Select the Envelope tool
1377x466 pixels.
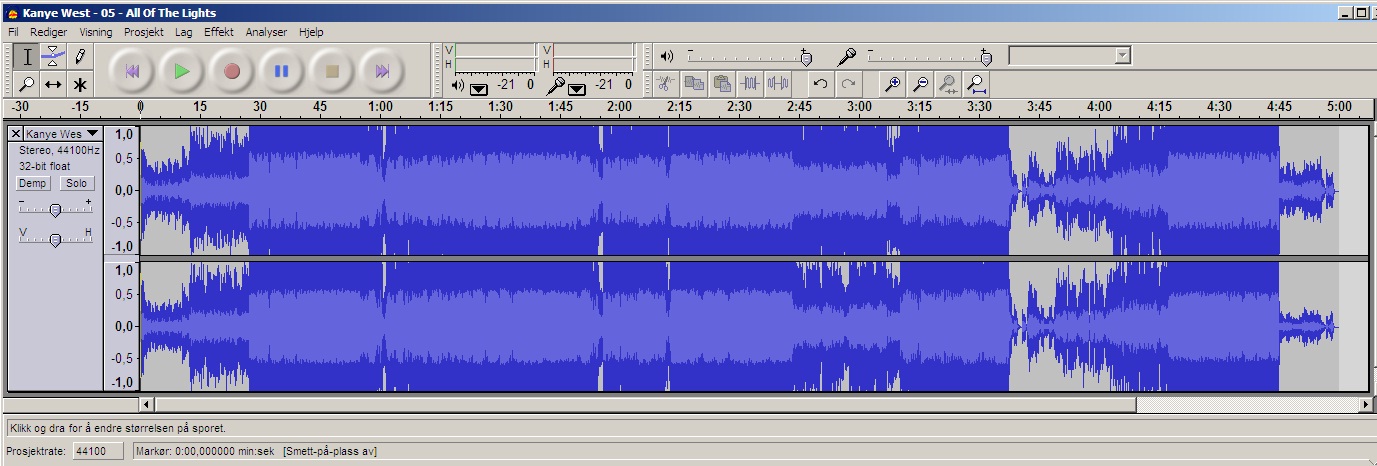pos(54,56)
